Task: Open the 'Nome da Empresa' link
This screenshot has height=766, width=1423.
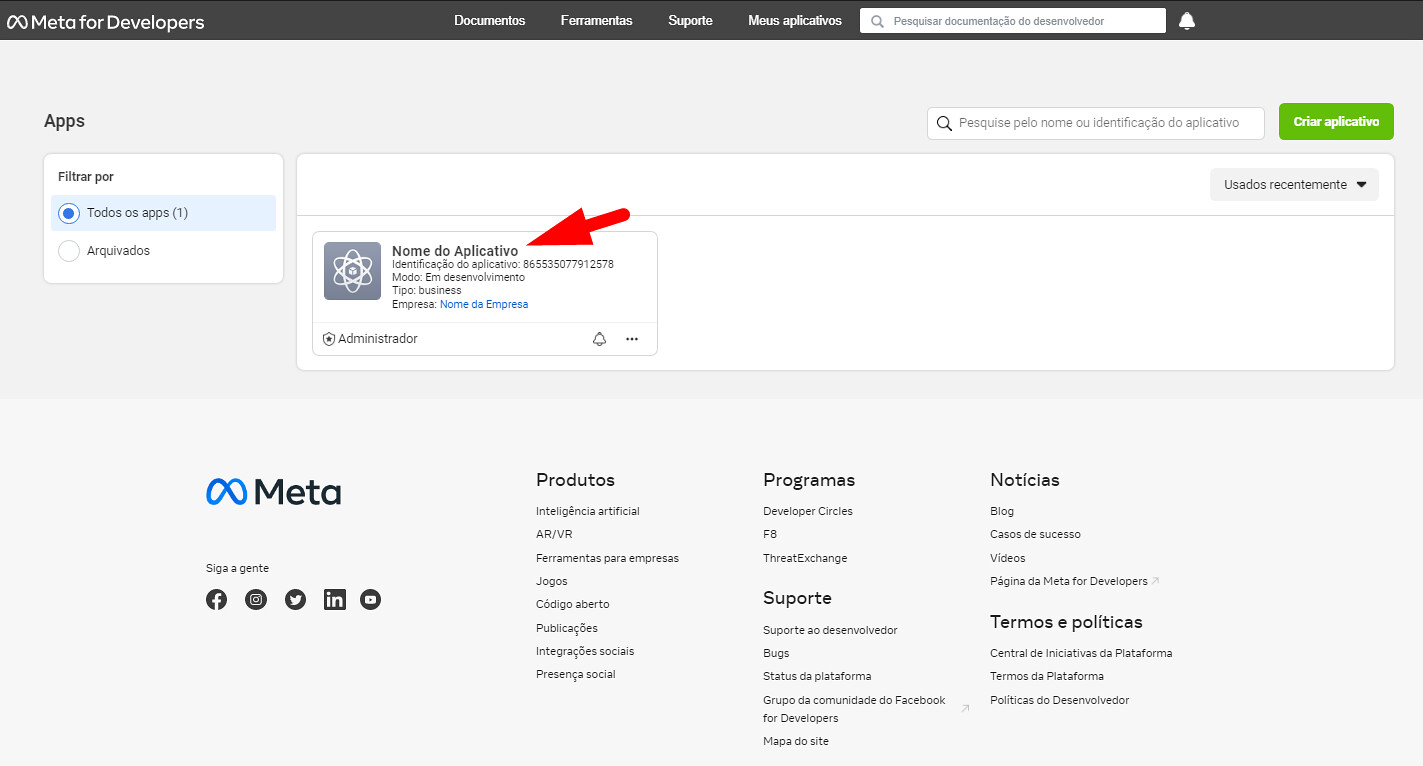Action: tap(484, 304)
